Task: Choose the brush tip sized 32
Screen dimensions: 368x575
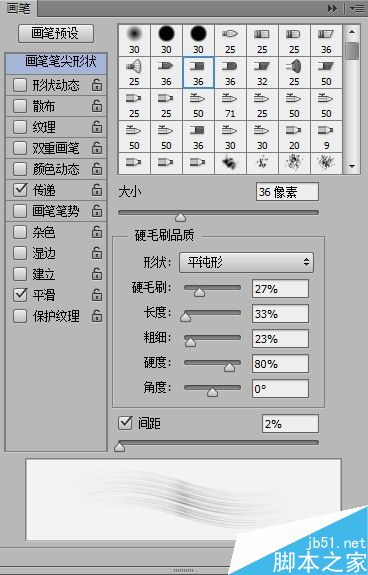Action: [262, 73]
